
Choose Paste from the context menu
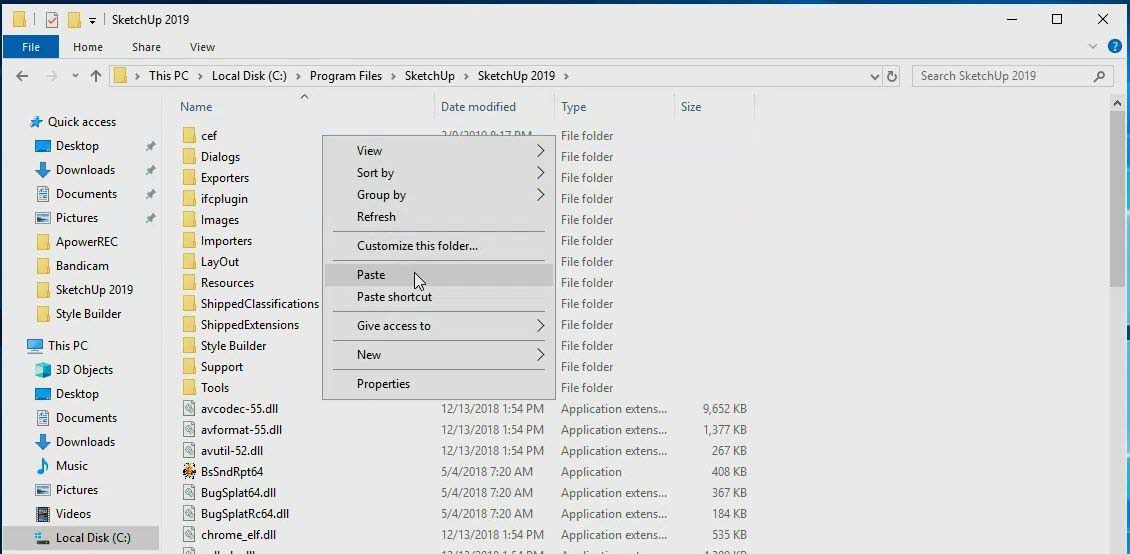371,275
